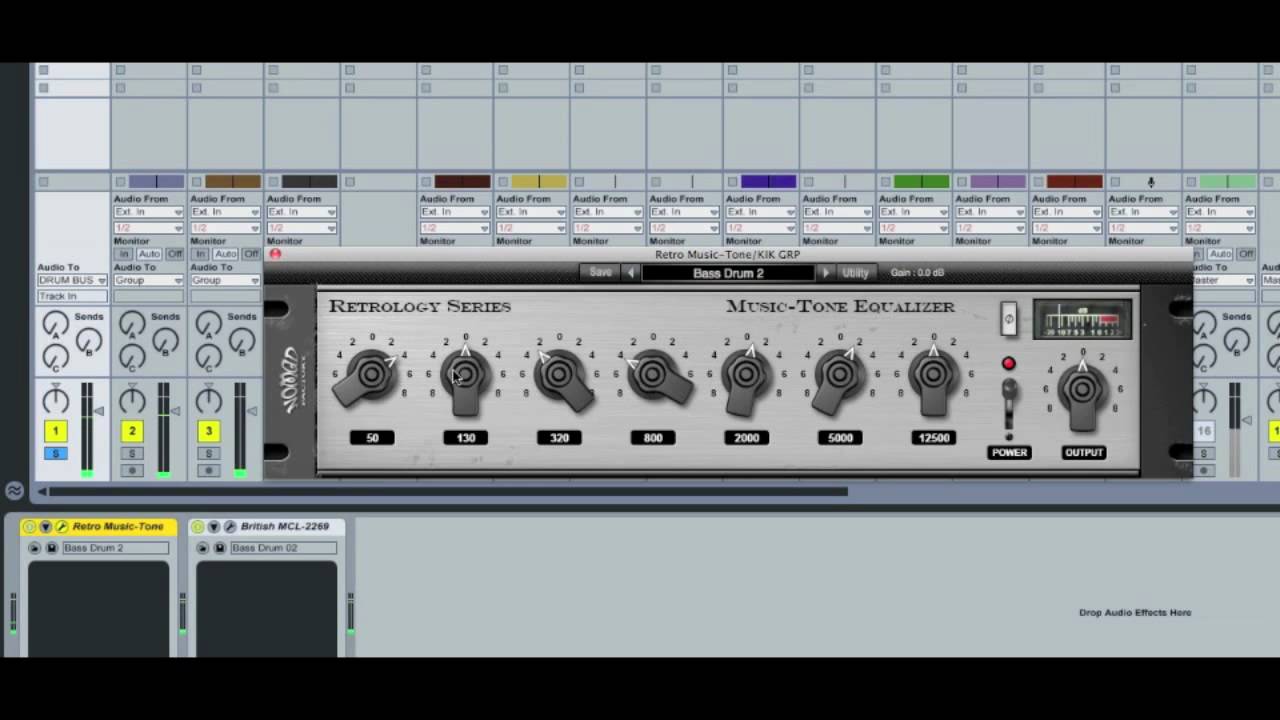Arm track 3 for recording
1280x720 pixels.
[x=208, y=470]
